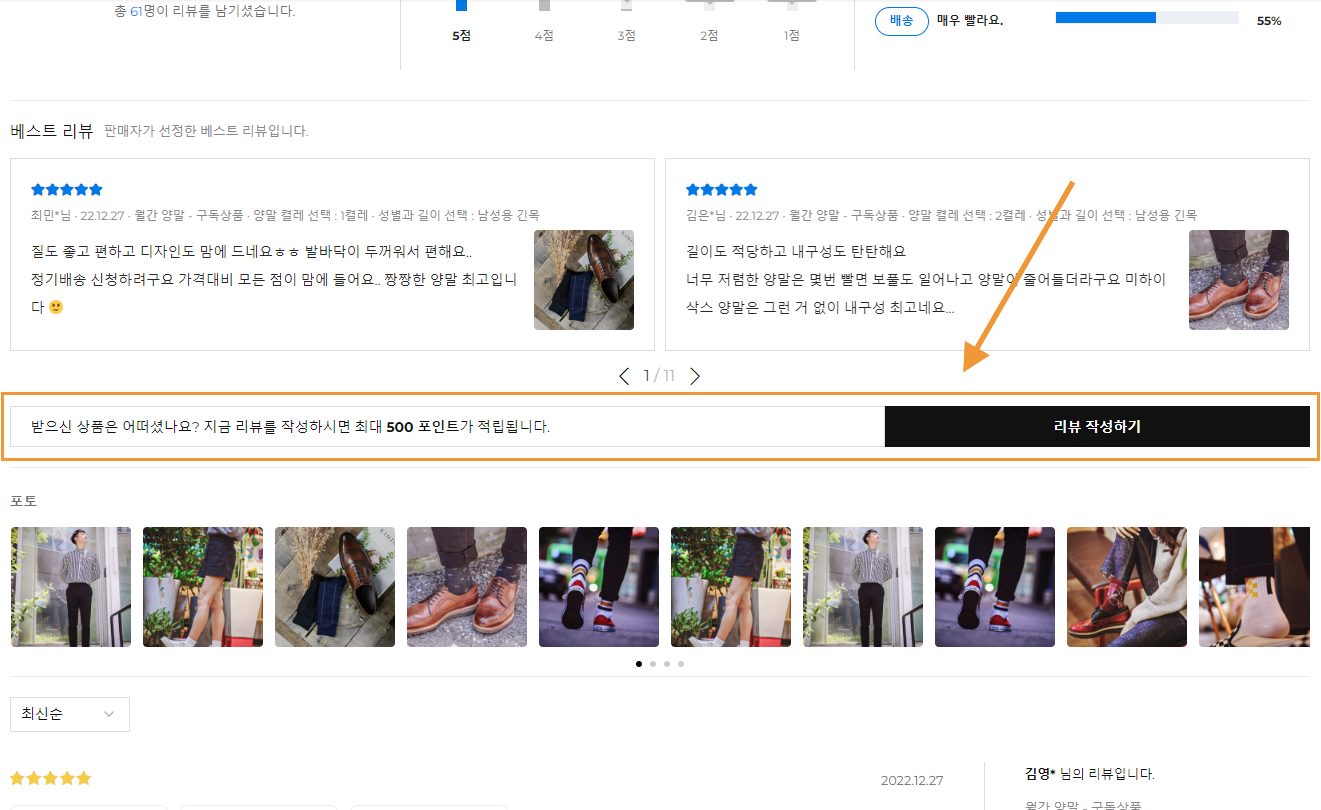The image size is (1321, 810).
Task: Select the 4점 rating bar
Action: click(x=544, y=6)
